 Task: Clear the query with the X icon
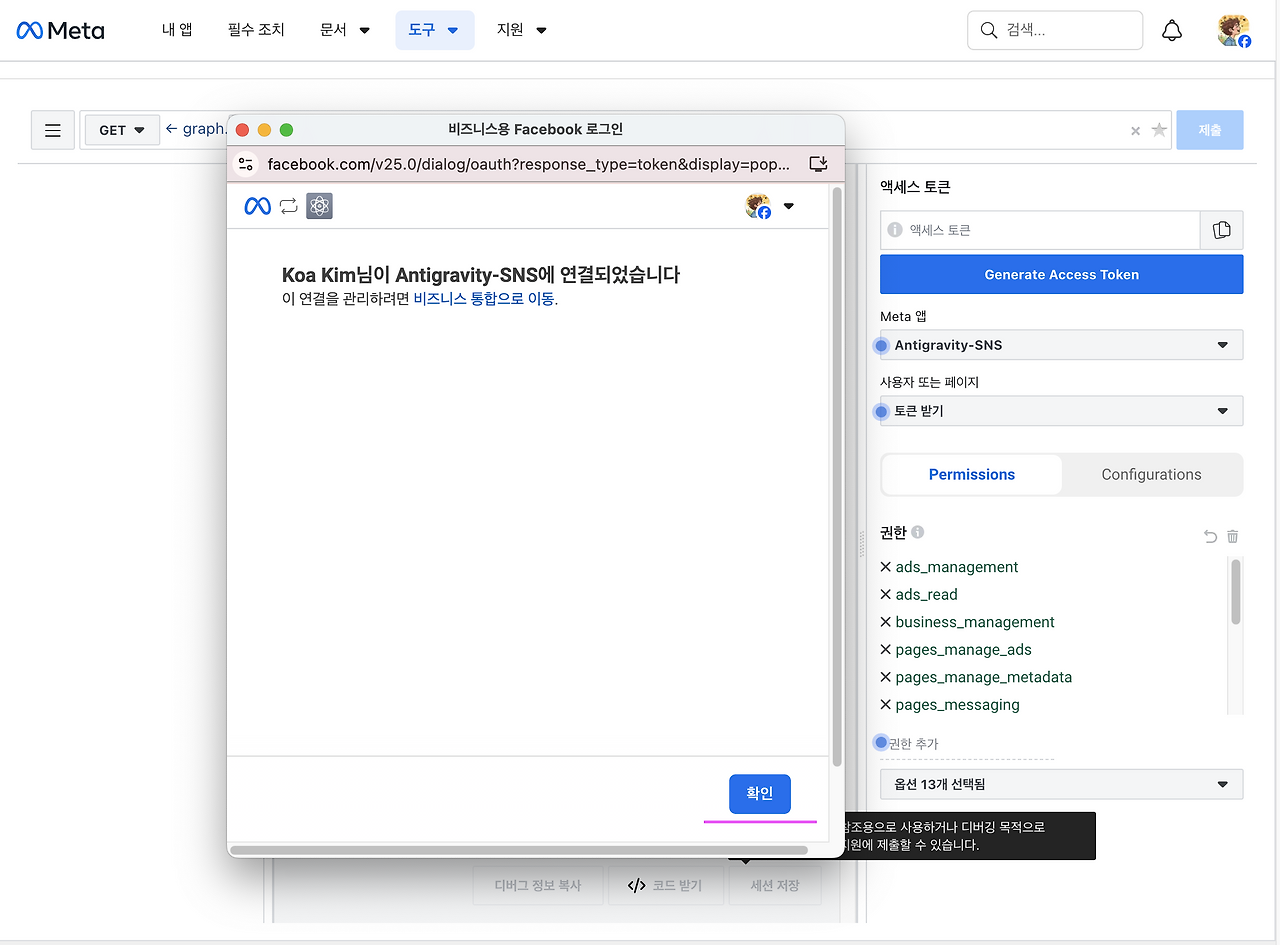pos(1135,131)
